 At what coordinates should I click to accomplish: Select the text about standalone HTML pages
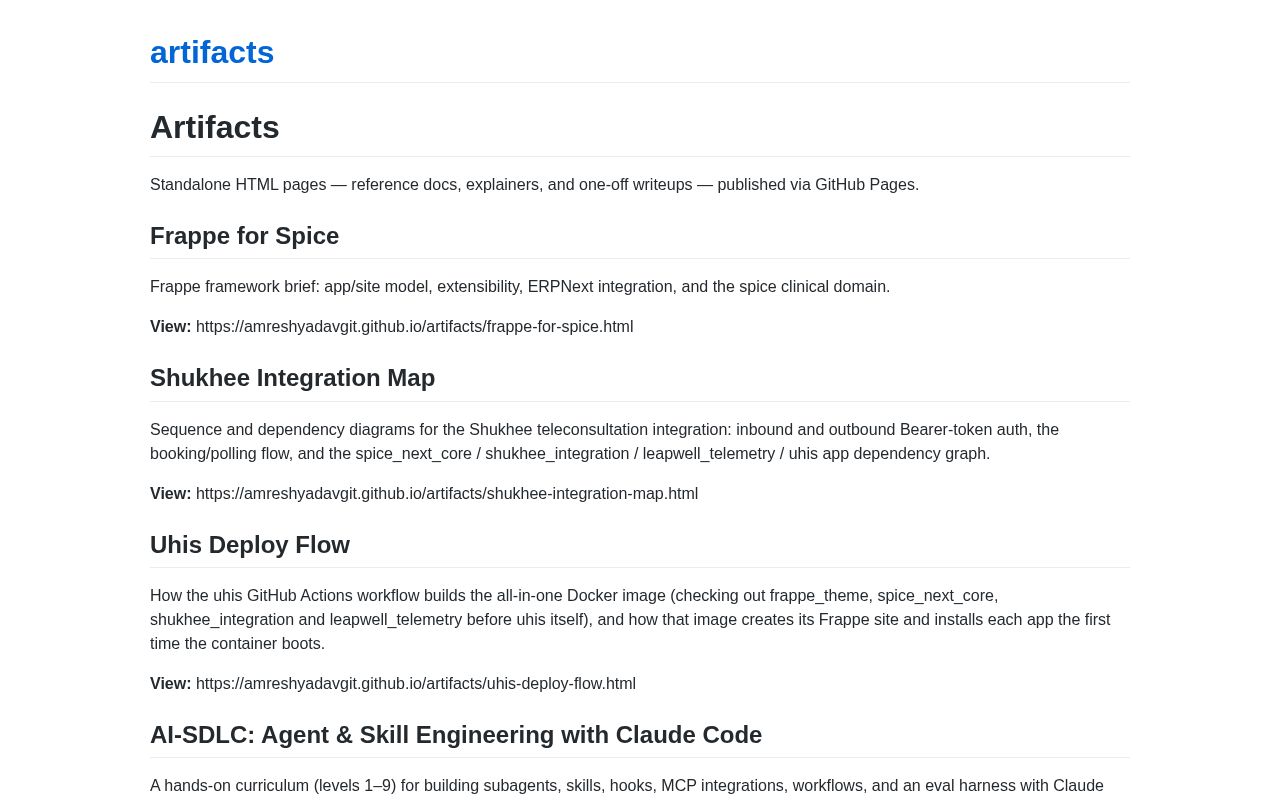(x=534, y=185)
